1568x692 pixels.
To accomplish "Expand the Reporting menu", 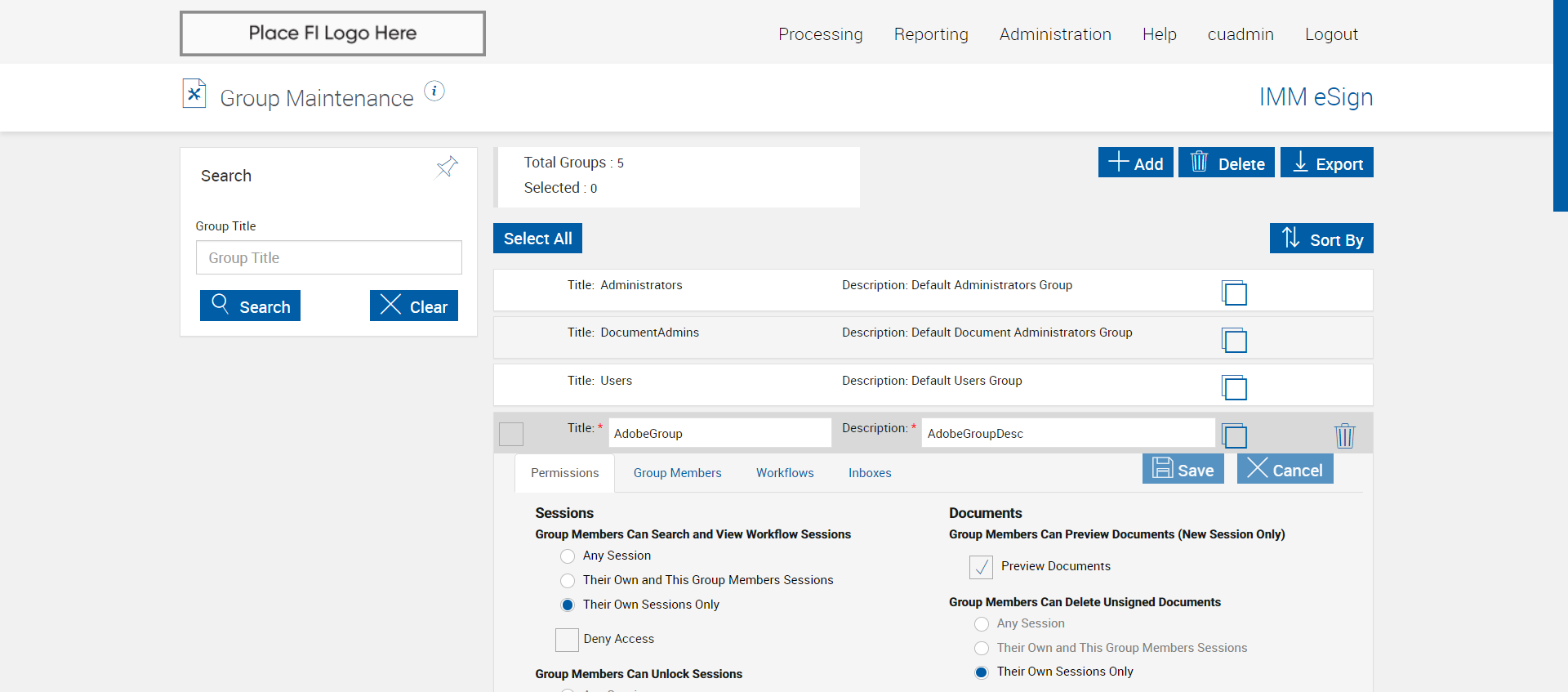I will (x=931, y=34).
